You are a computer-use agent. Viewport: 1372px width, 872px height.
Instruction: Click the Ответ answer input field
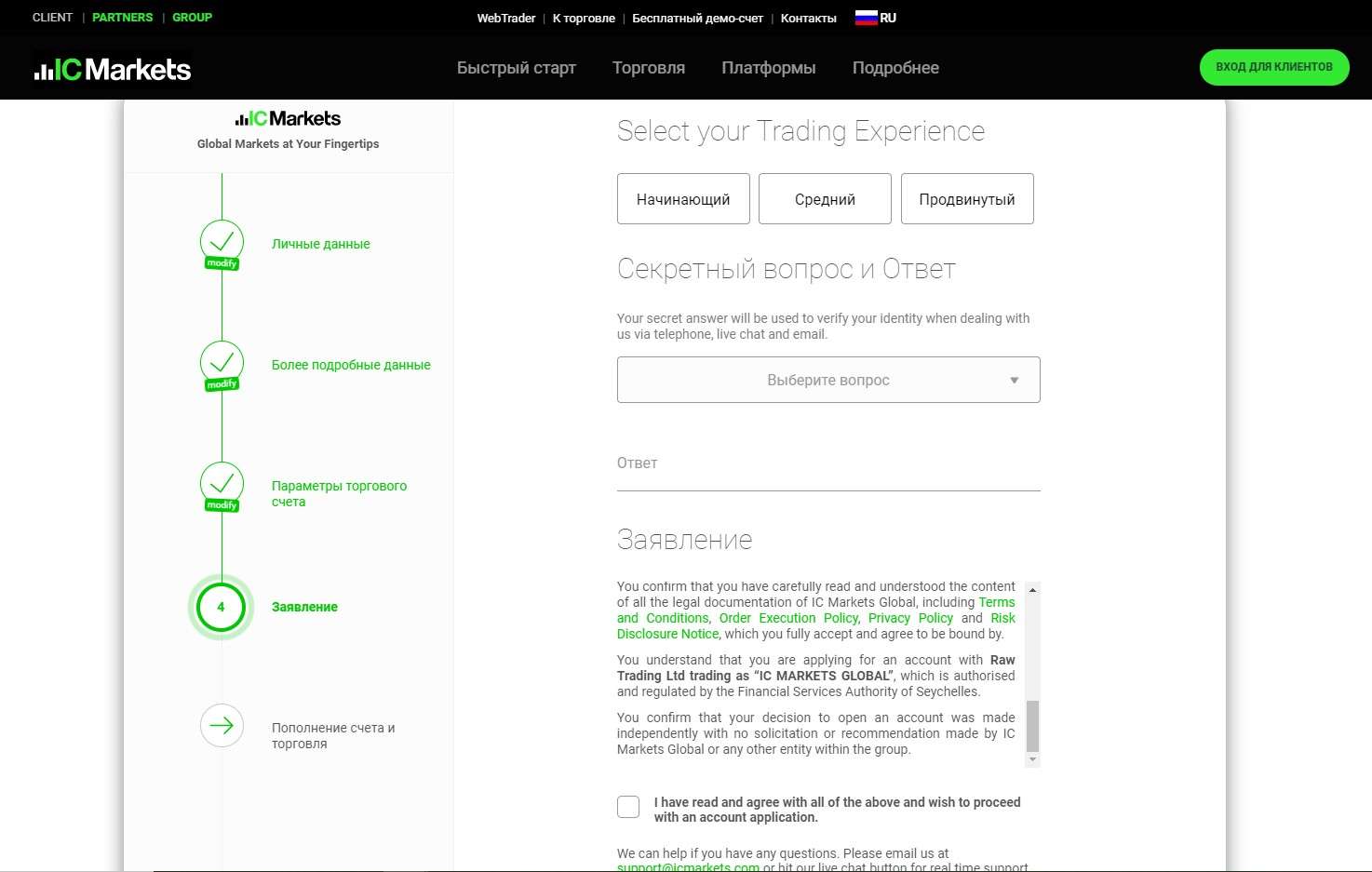tap(828, 463)
